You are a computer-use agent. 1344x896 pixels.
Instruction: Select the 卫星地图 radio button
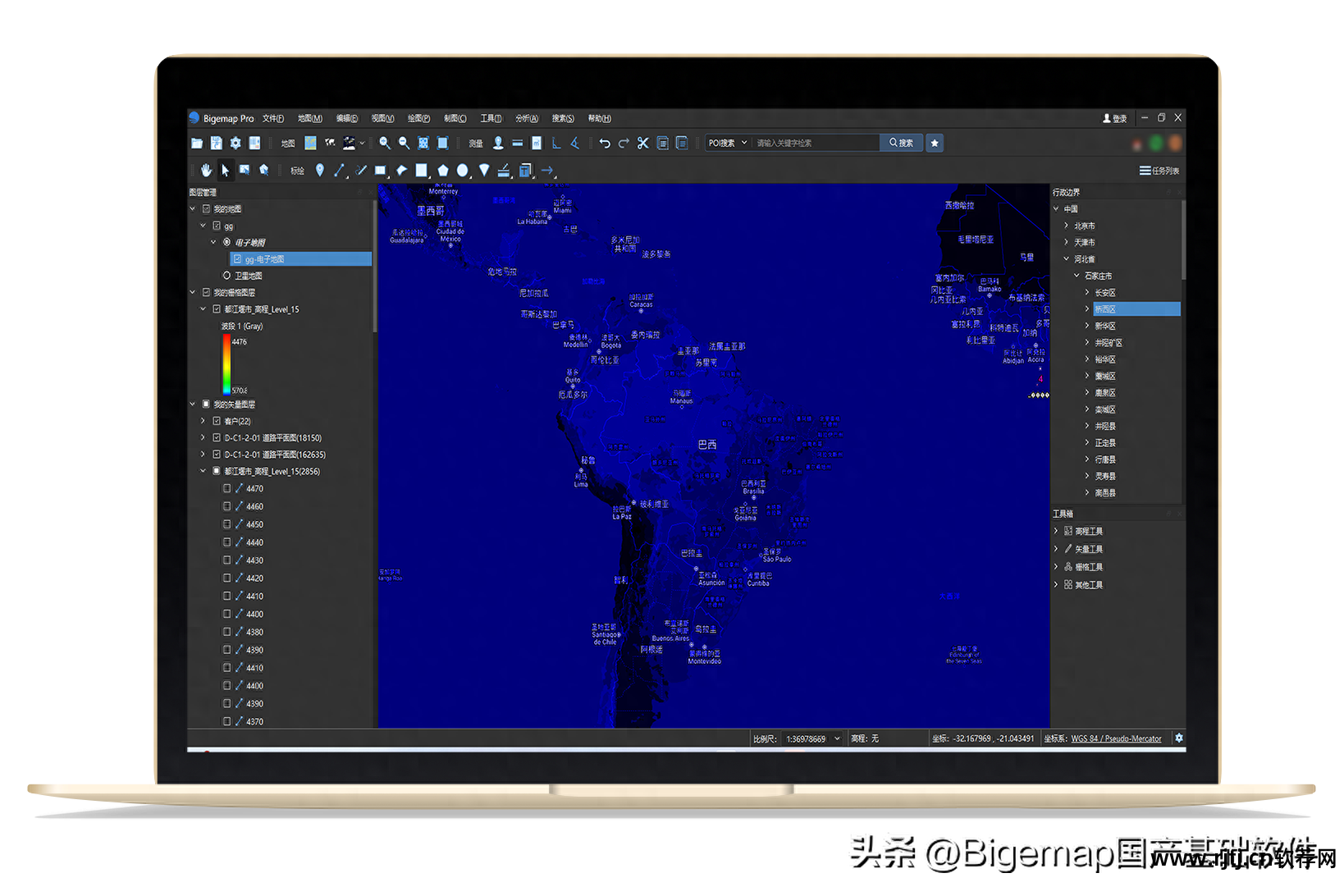(x=226, y=276)
